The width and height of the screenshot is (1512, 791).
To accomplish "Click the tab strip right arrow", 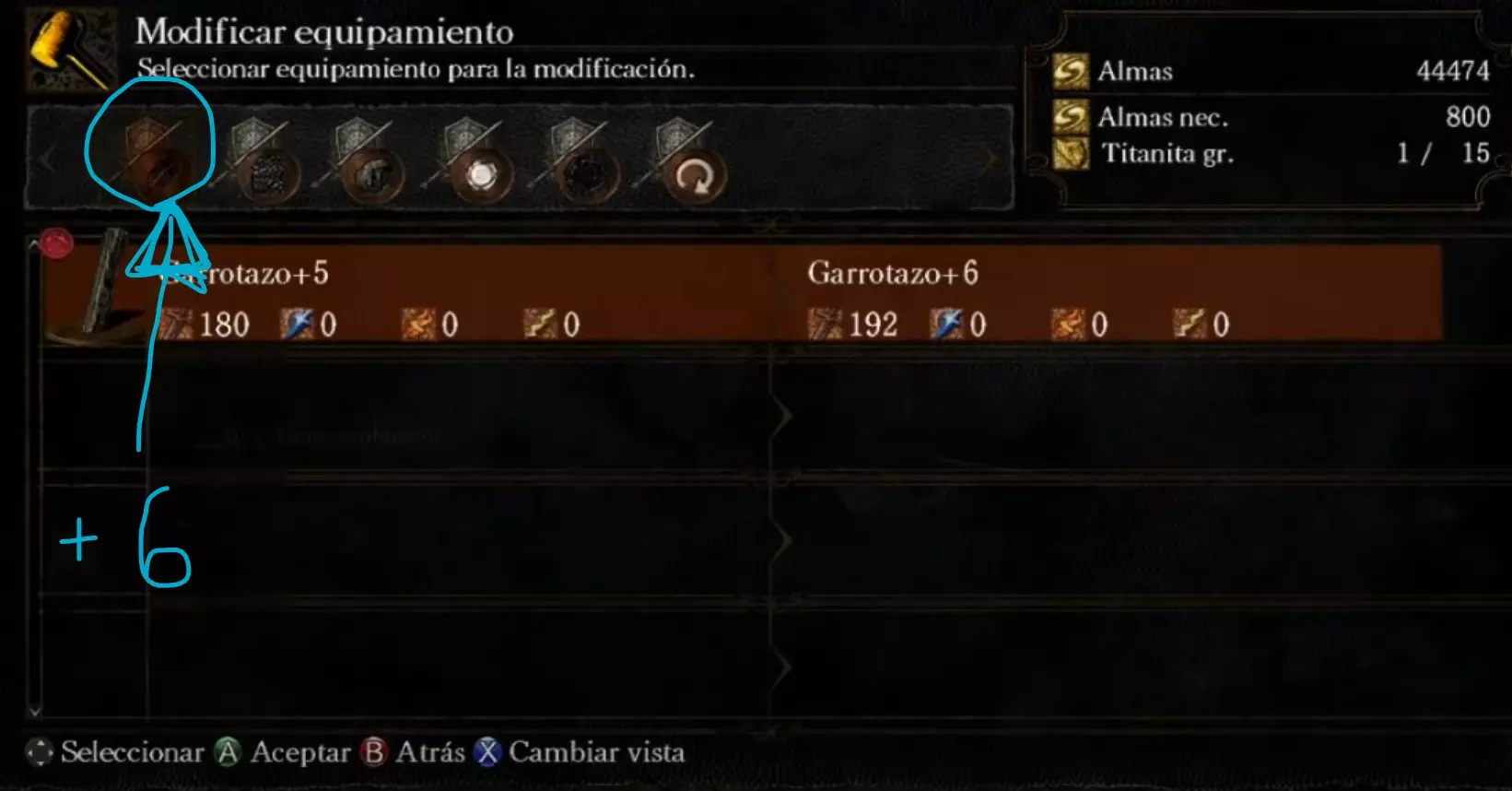I will (x=990, y=159).
